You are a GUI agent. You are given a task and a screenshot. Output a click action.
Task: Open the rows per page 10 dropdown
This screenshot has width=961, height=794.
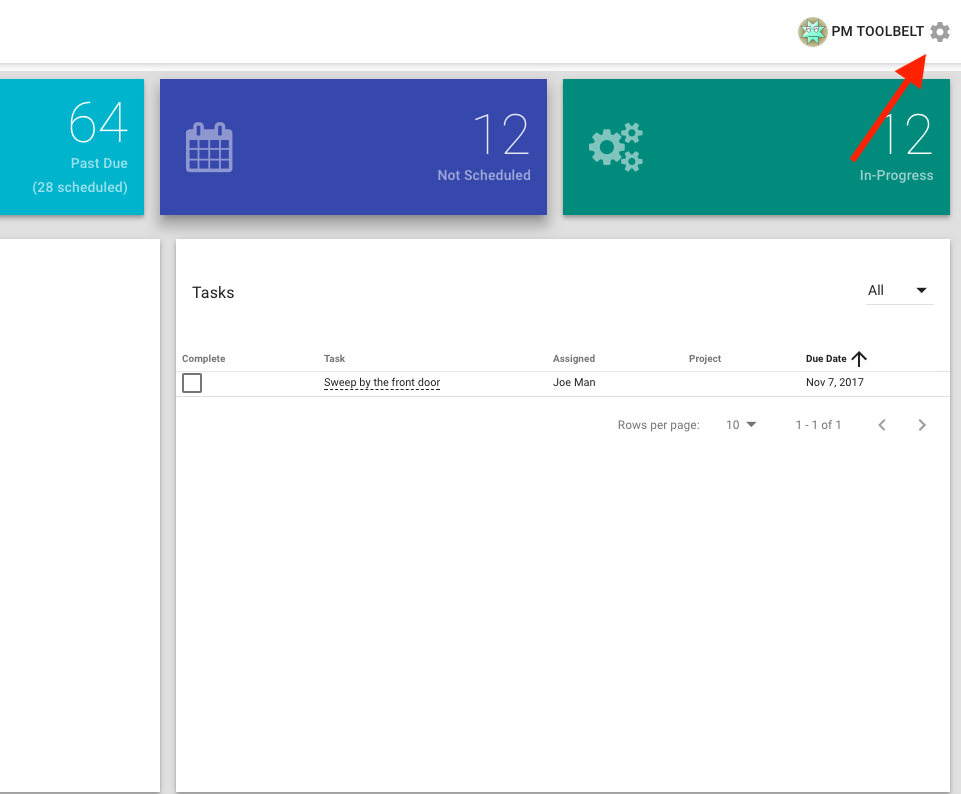tap(741, 425)
